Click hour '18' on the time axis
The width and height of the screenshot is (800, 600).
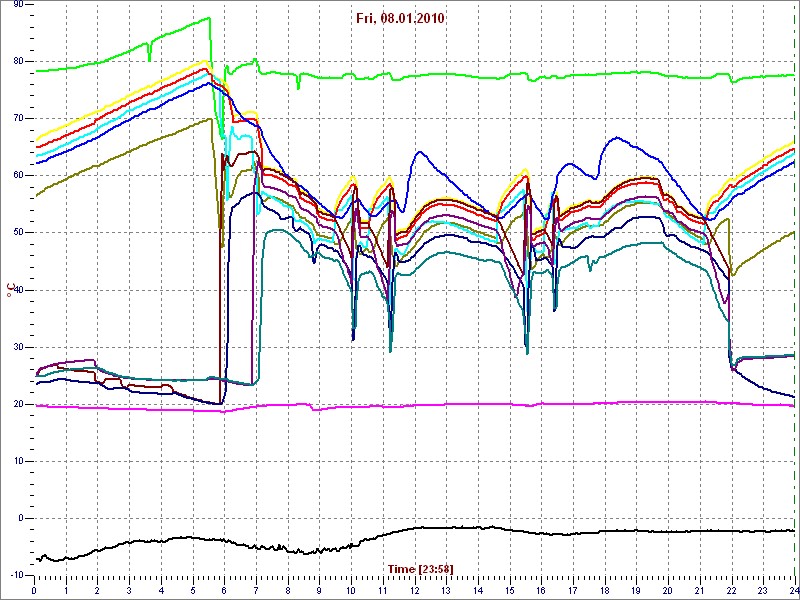tap(605, 588)
